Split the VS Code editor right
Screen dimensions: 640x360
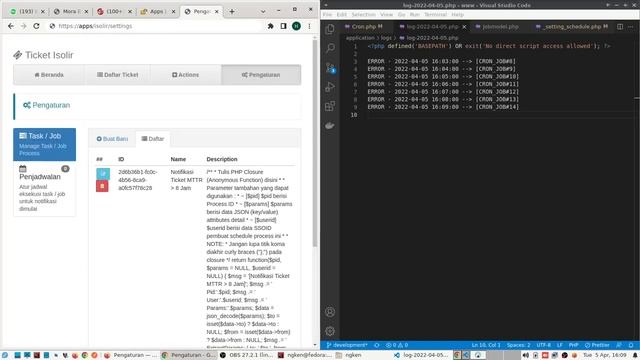click(x=620, y=27)
